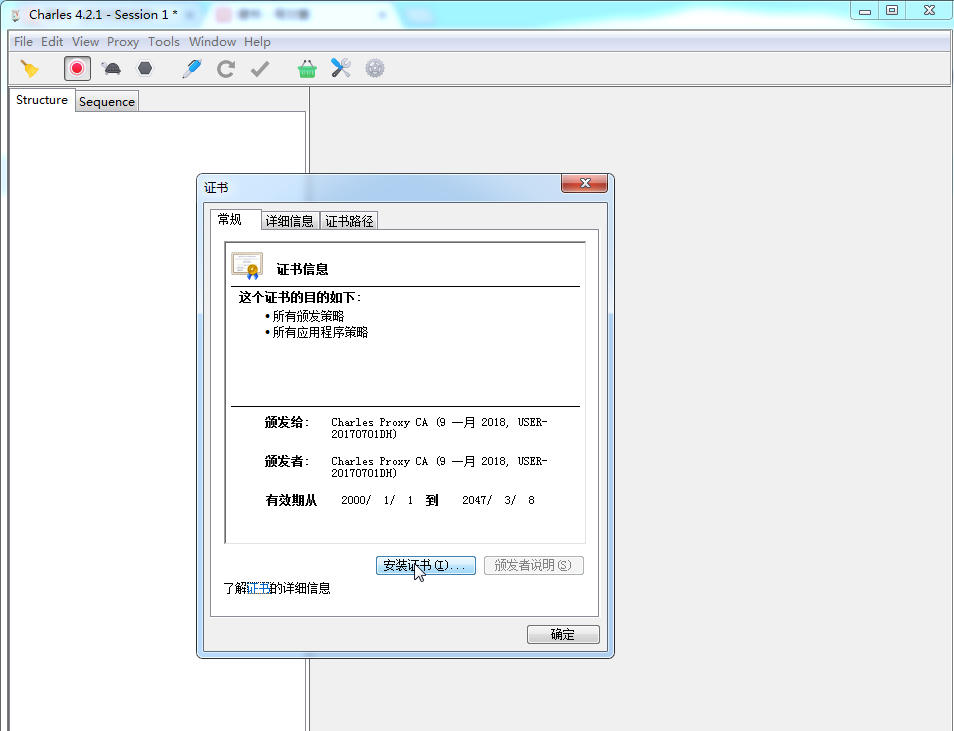Switch to the Sequence tab

tap(106, 101)
